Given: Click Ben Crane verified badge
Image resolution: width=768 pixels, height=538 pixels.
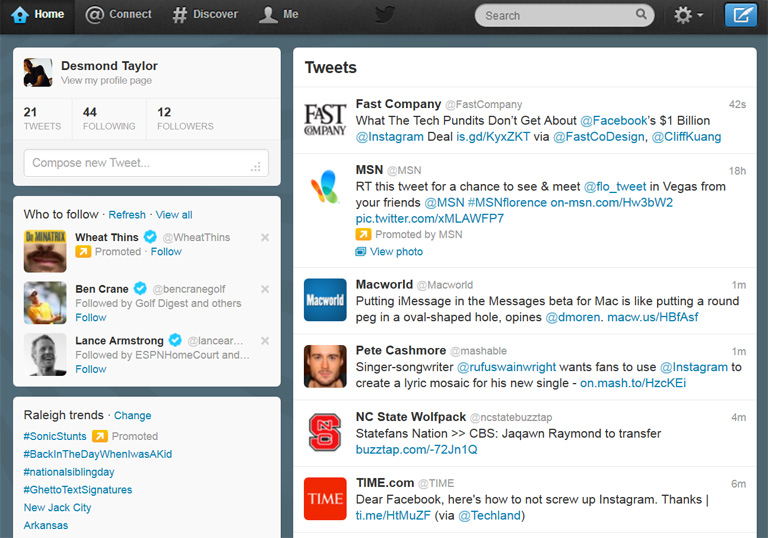Looking at the screenshot, I should [x=140, y=288].
